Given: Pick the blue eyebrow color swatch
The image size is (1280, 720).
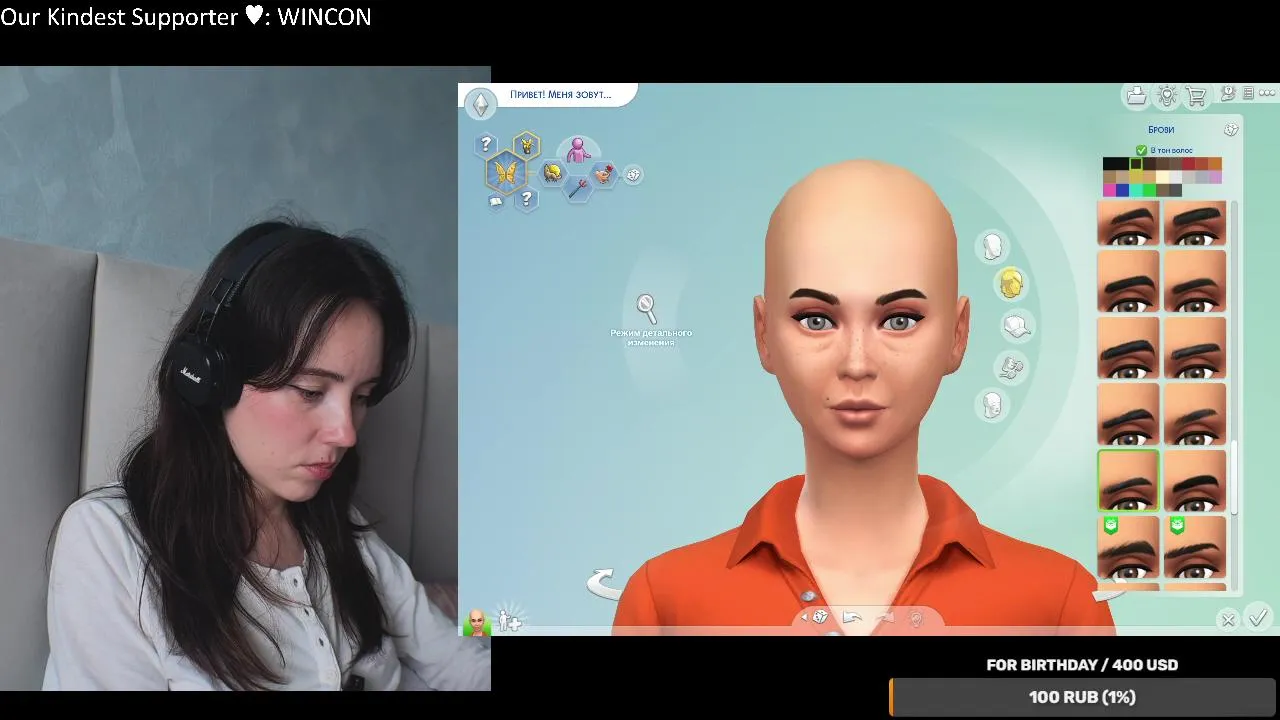Looking at the screenshot, I should pyautogui.click(x=1122, y=190).
